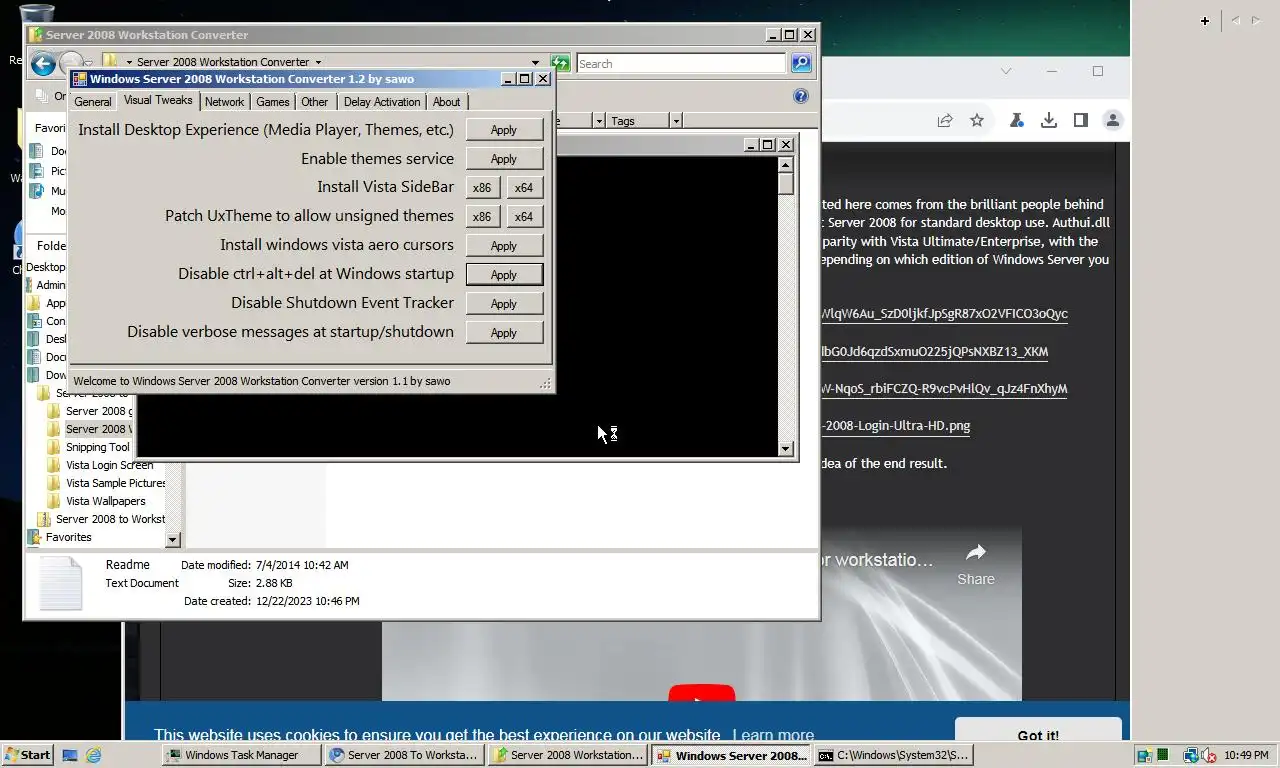The height and width of the screenshot is (768, 1280).
Task: Apply Disable Shutdown Event Tracker
Action: [504, 304]
